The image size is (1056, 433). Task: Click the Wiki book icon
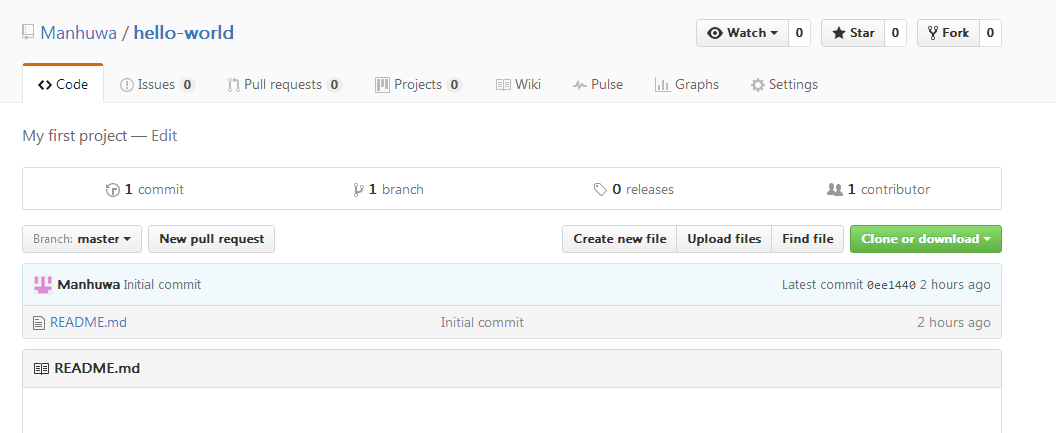point(503,85)
